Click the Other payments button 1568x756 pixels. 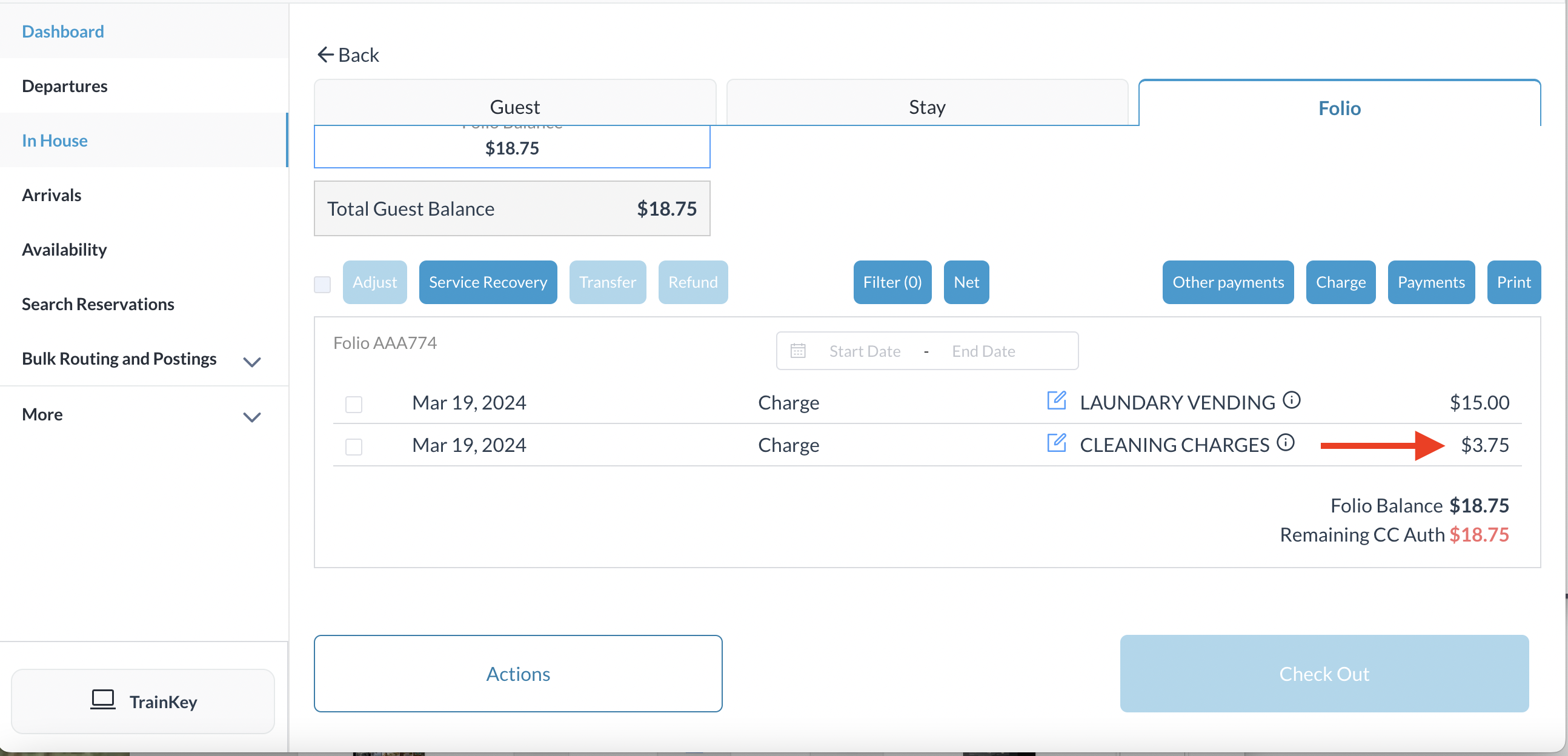click(x=1227, y=282)
